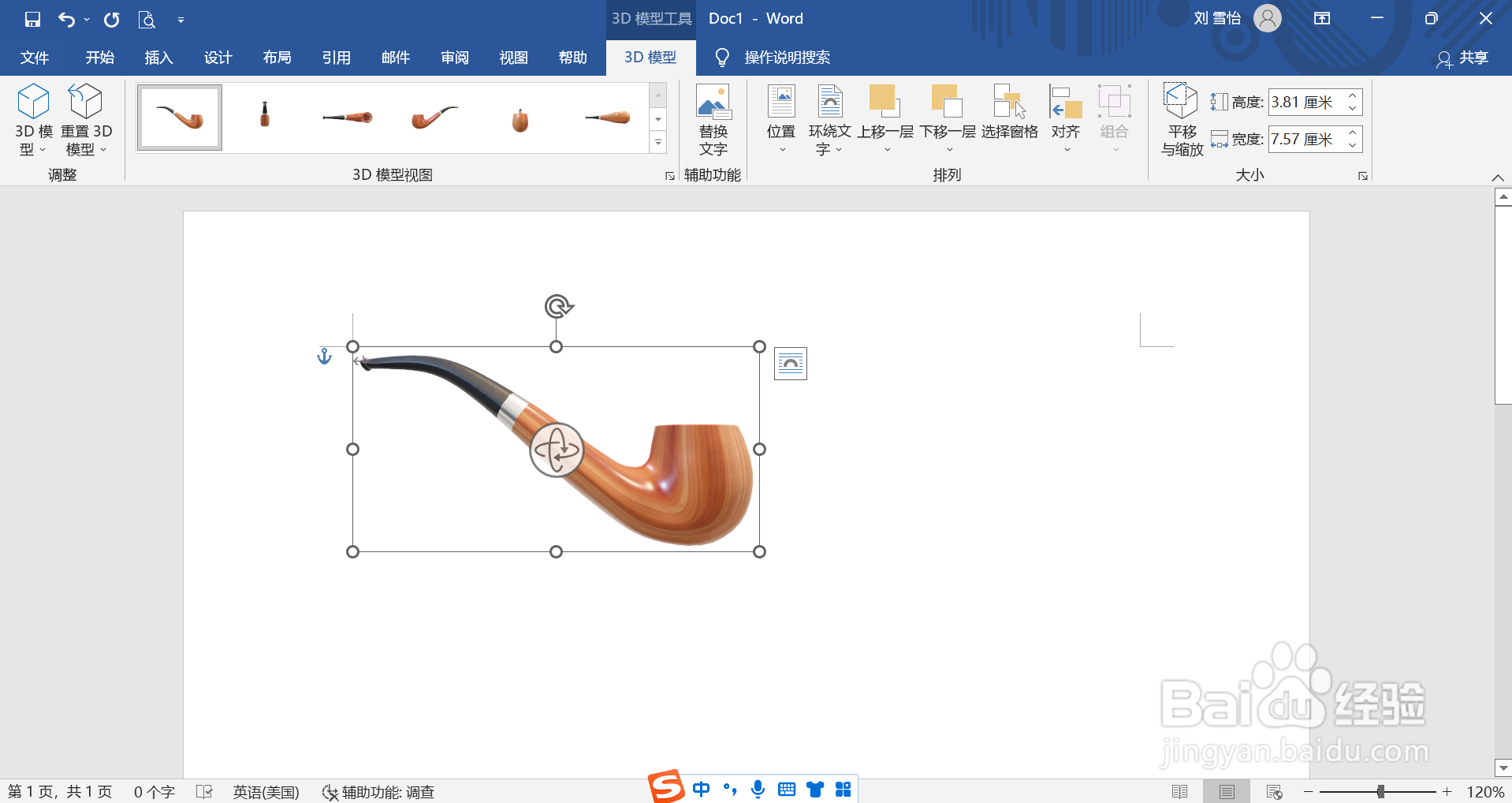The image size is (1512, 803).
Task: Switch to print layout view icon
Action: click(1227, 791)
